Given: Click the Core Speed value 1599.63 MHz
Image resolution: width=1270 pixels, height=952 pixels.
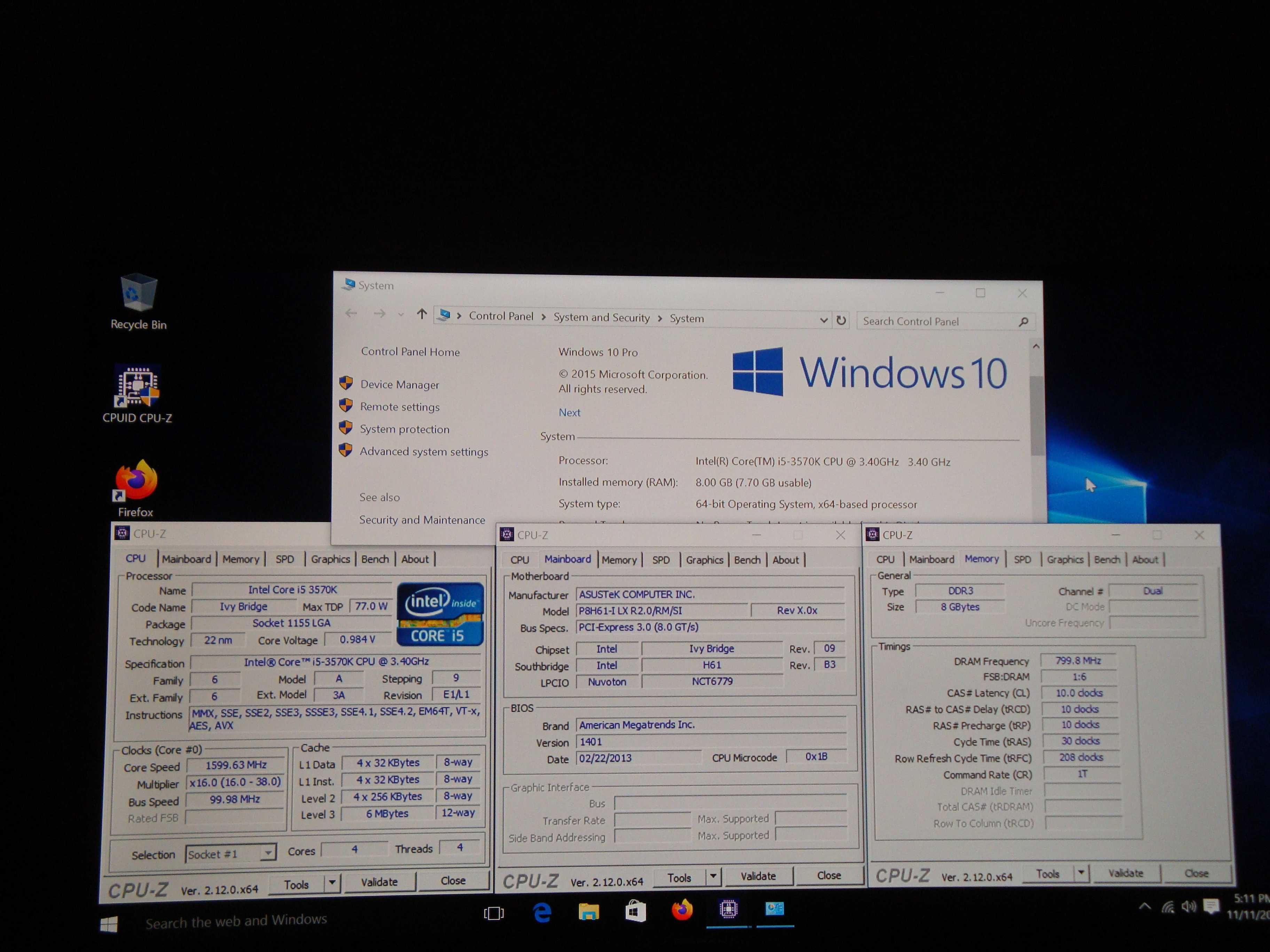Looking at the screenshot, I should click(x=236, y=765).
